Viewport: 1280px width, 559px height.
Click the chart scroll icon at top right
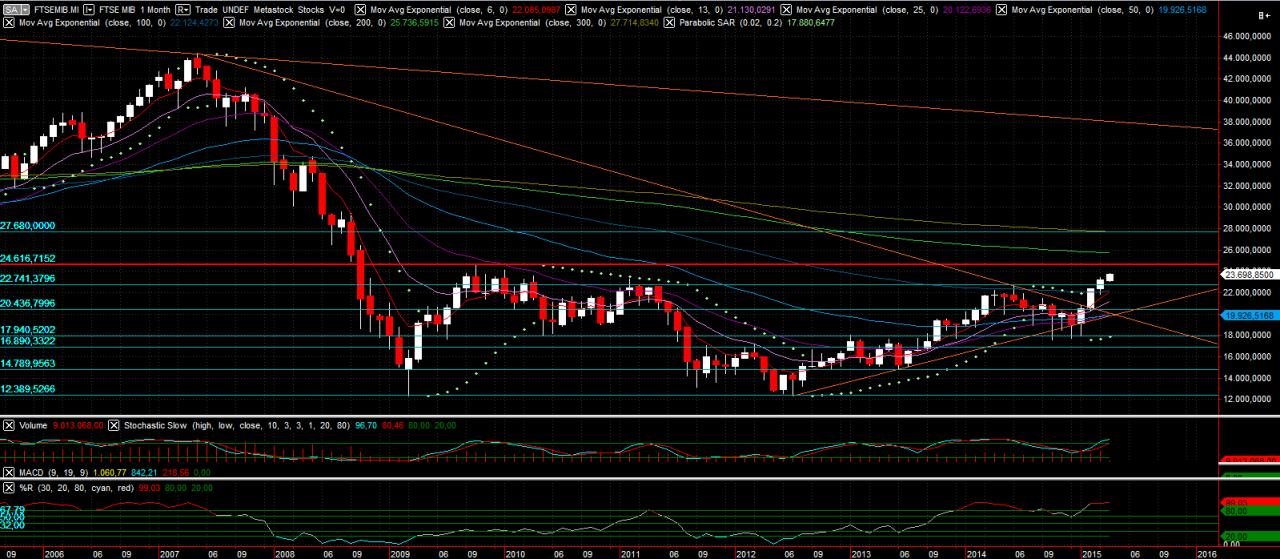point(1264,16)
